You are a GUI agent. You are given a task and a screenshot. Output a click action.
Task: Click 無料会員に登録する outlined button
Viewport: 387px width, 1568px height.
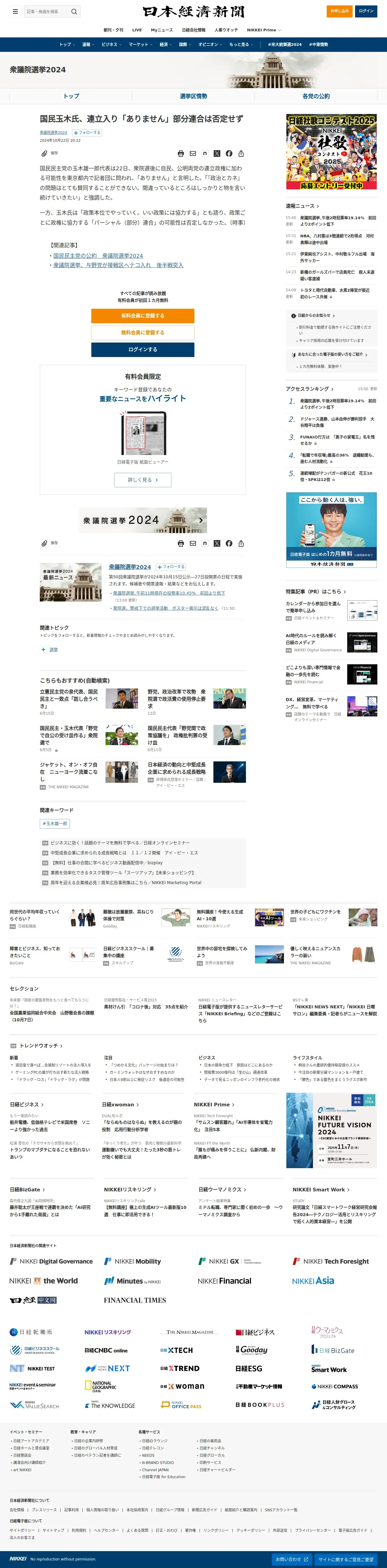(143, 332)
